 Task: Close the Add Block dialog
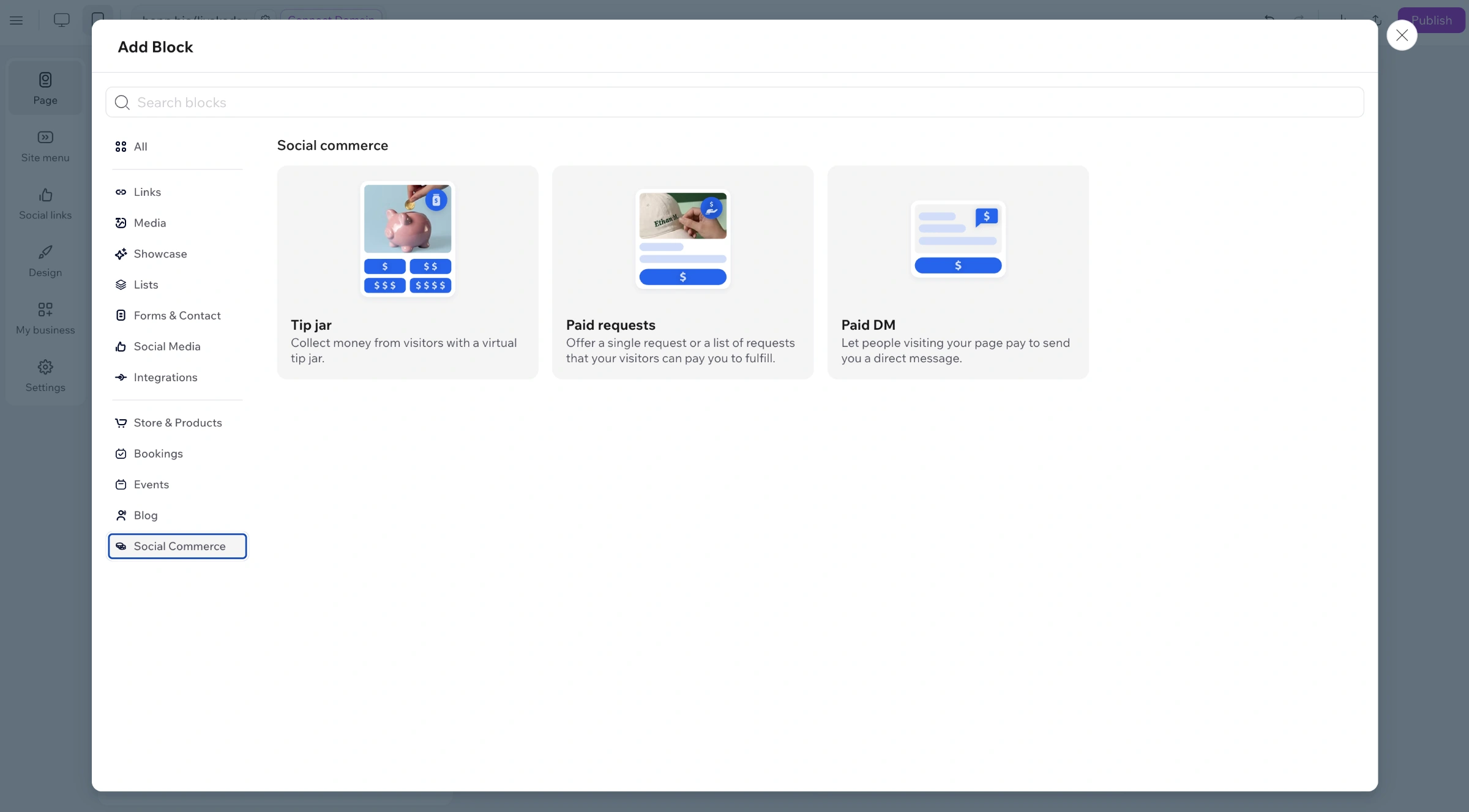point(1402,35)
